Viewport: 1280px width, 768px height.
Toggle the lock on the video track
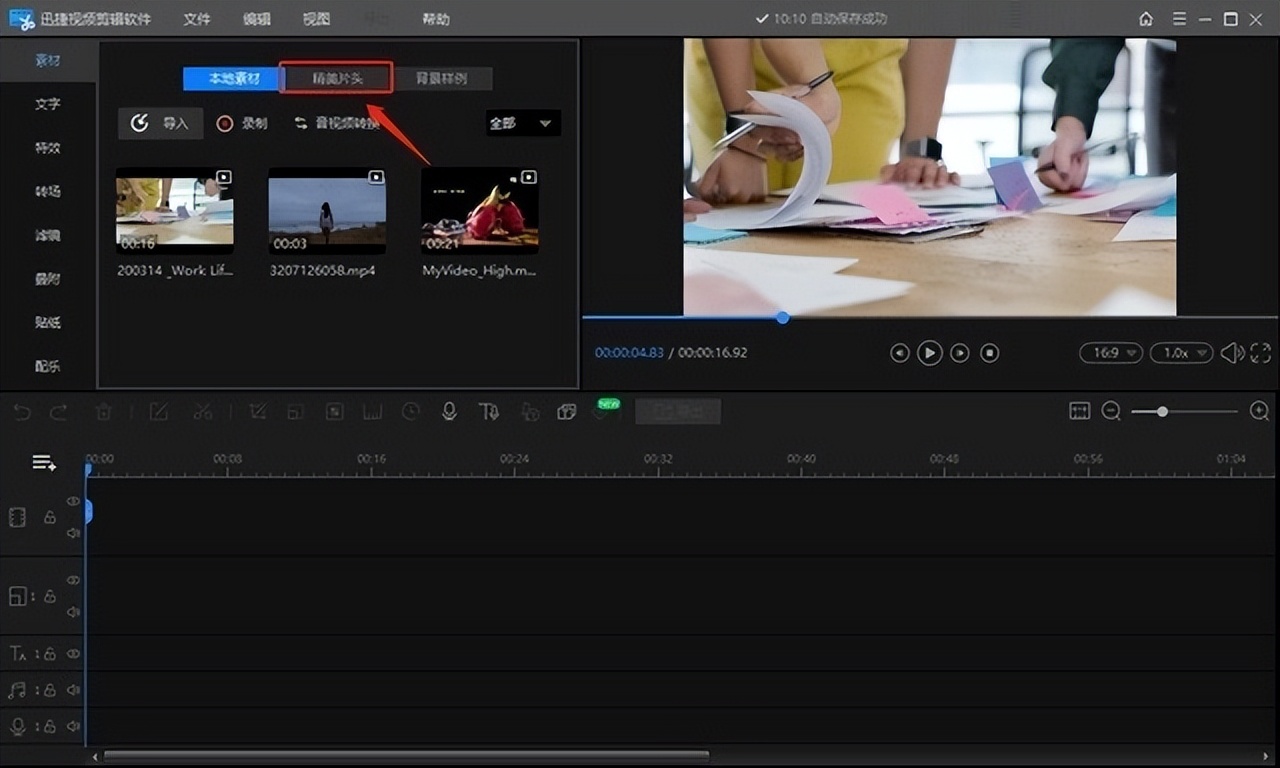click(49, 517)
